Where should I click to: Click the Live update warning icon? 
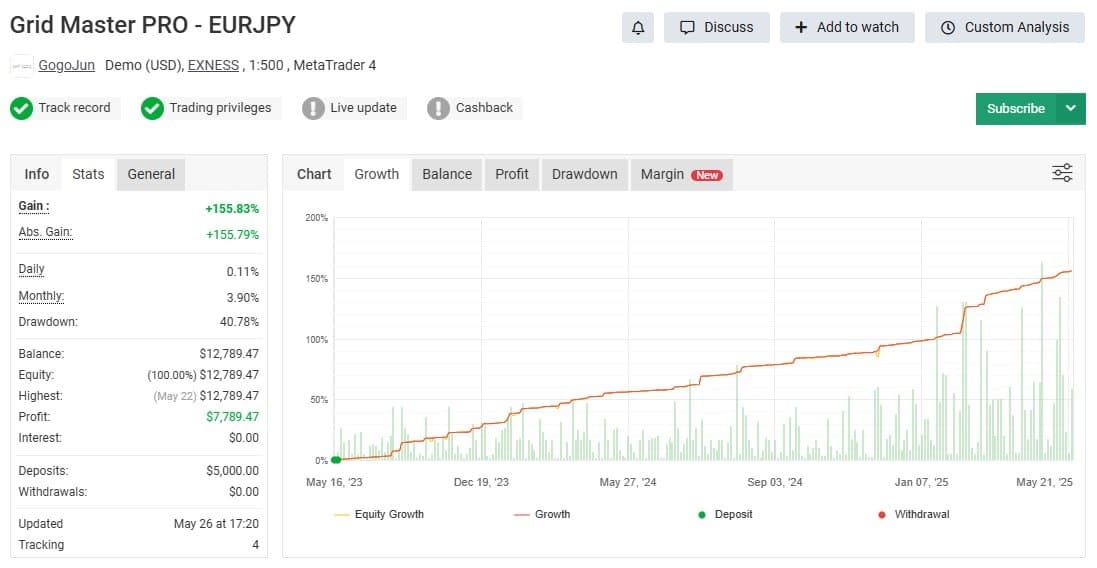point(314,108)
